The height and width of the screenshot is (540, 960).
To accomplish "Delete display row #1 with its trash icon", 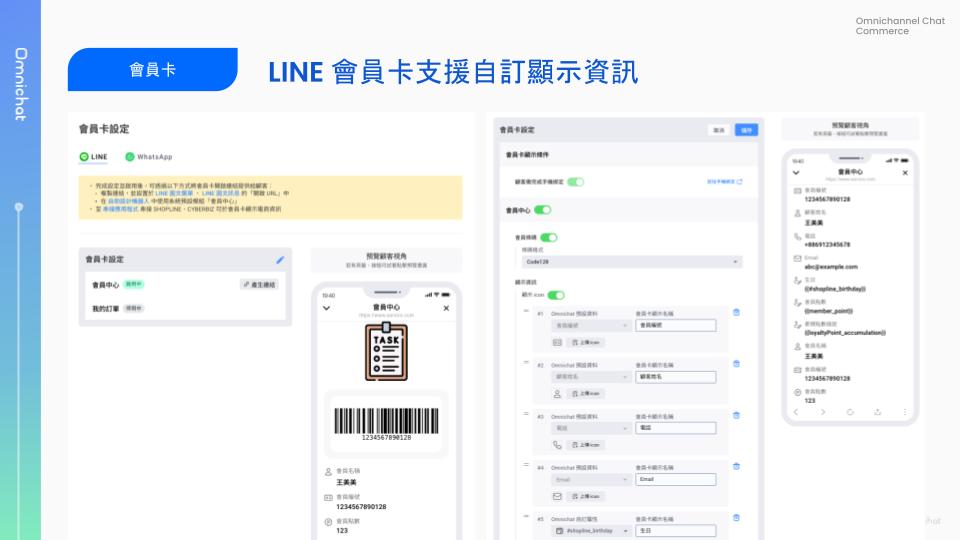I will click(x=736, y=312).
